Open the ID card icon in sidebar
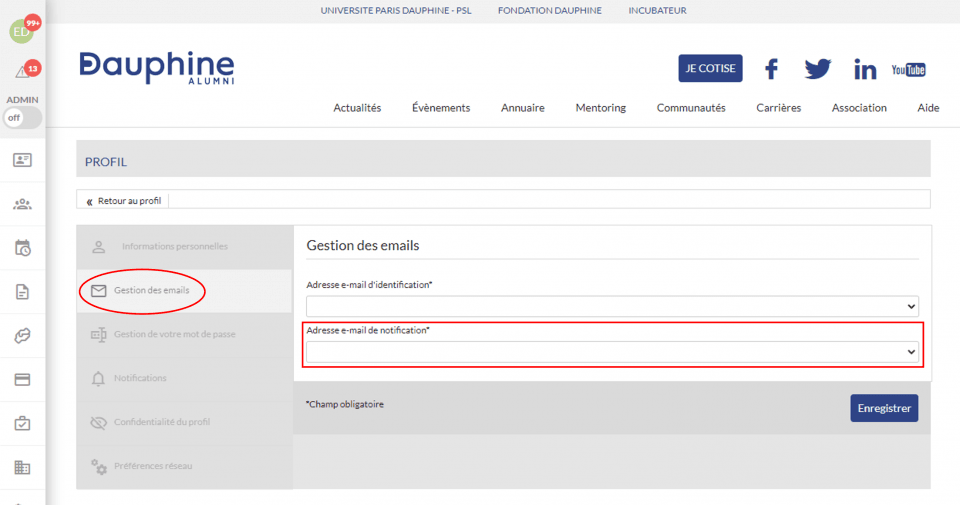 [23, 160]
